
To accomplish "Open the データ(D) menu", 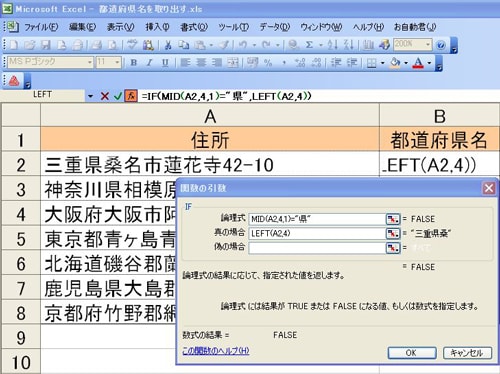I will coord(275,27).
